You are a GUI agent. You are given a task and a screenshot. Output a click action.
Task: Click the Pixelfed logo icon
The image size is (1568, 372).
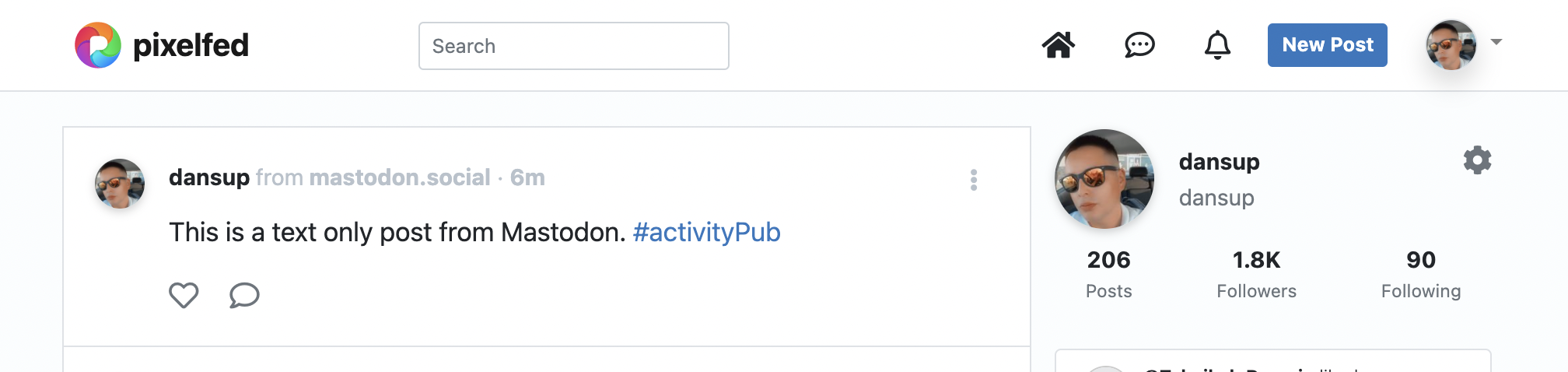coord(98,45)
